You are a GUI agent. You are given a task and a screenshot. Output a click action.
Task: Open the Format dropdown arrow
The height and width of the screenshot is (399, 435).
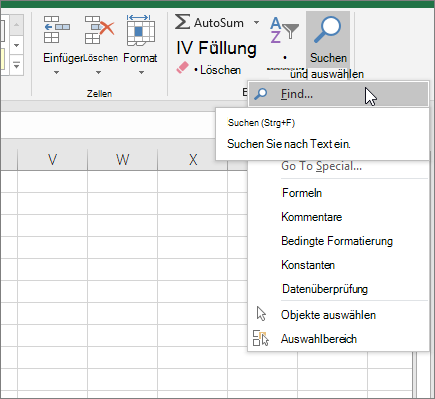coord(141,72)
